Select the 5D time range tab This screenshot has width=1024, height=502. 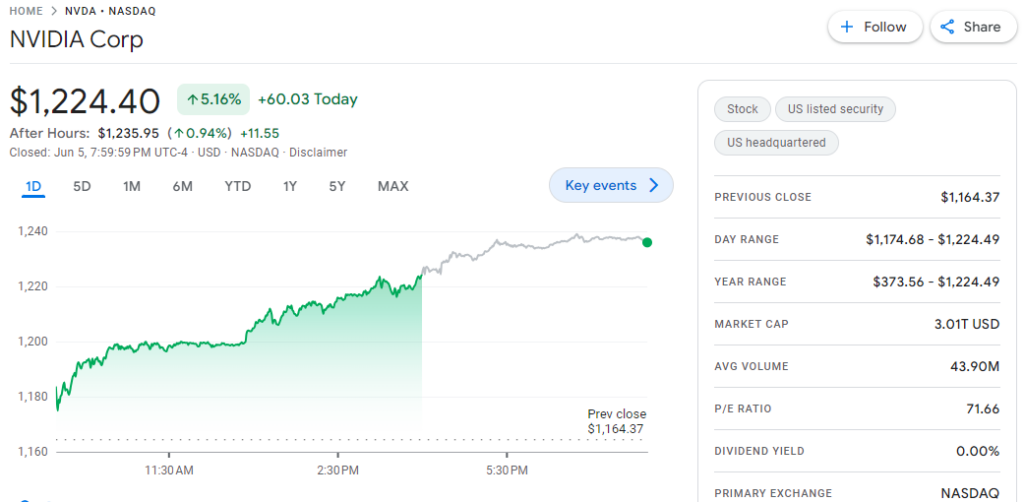point(82,186)
